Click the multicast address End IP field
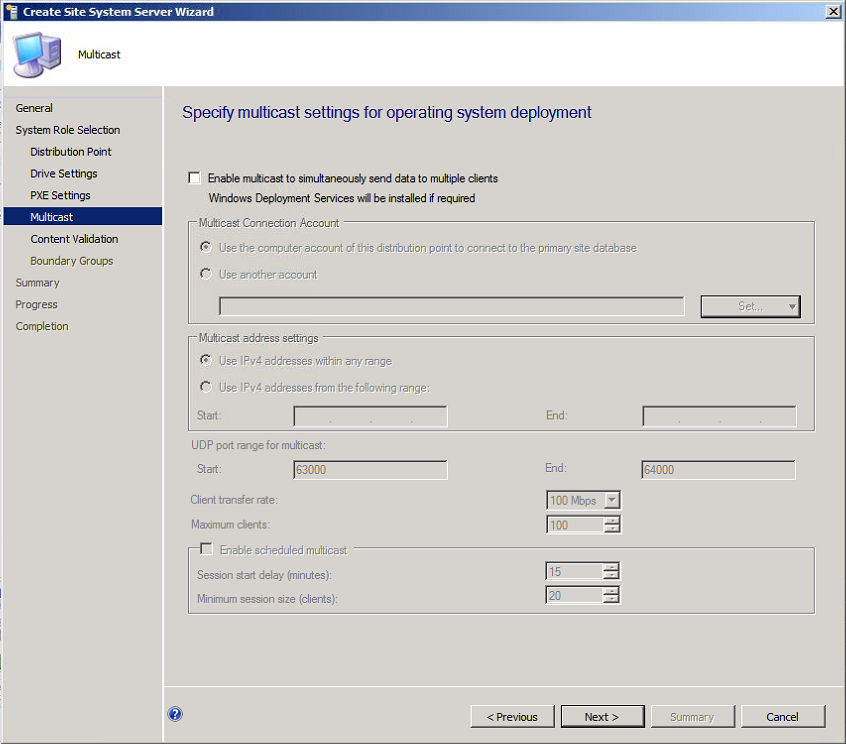Screen dimensions: 846x744 tap(719, 416)
